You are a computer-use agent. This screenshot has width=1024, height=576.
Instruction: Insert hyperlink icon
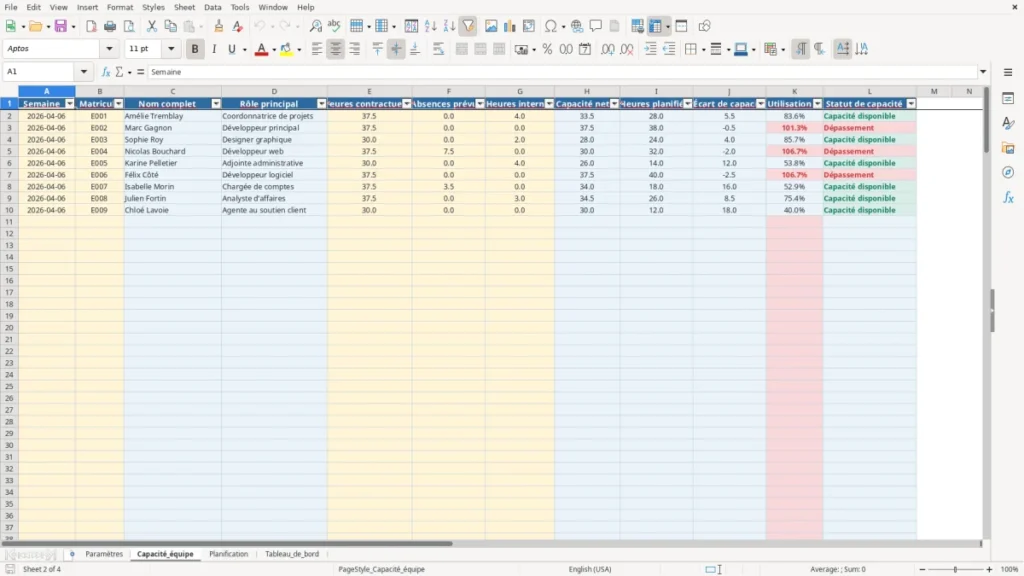tap(577, 26)
